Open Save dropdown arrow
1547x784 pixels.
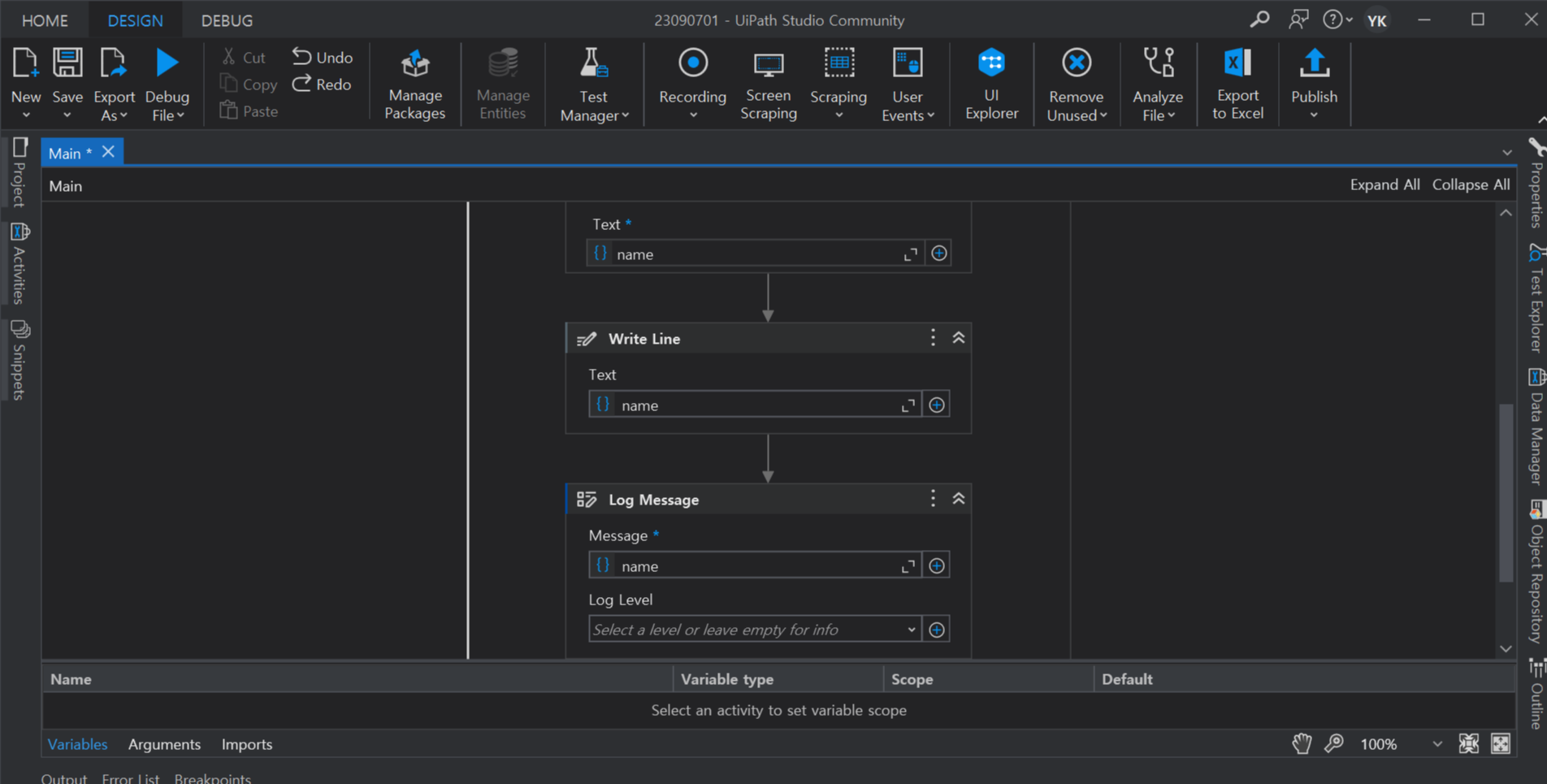pos(67,115)
